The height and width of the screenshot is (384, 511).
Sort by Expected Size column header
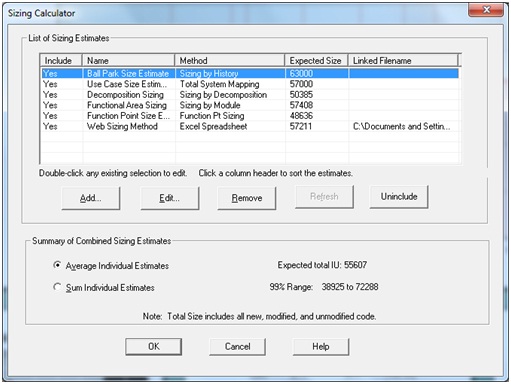[x=316, y=61]
